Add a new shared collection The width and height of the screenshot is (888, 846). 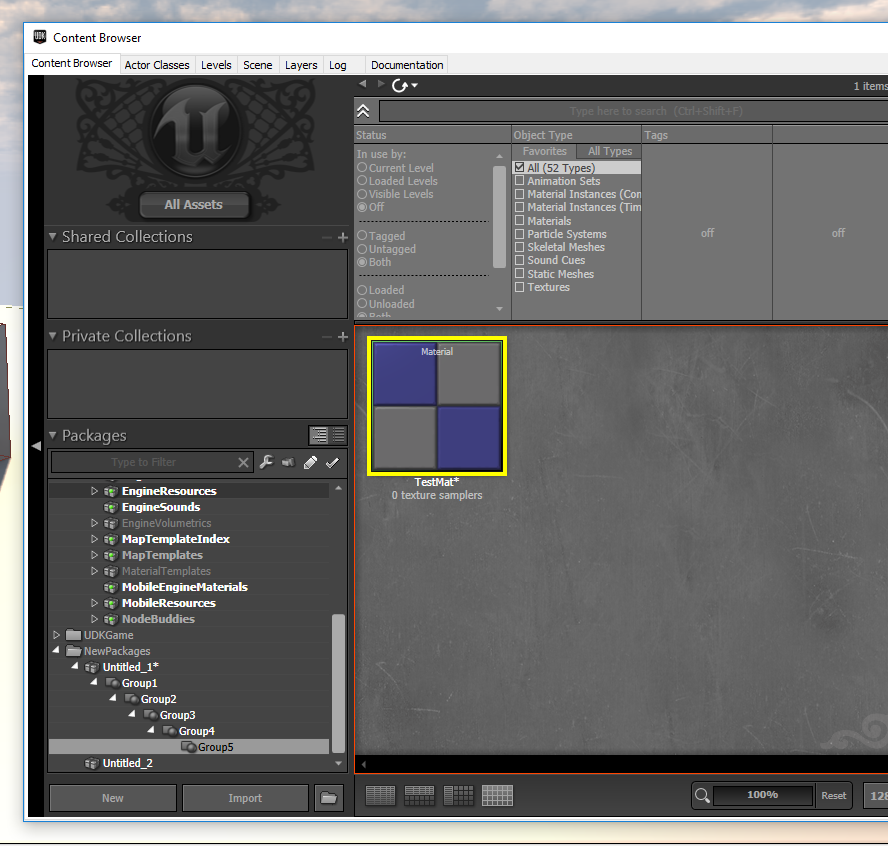tap(343, 238)
